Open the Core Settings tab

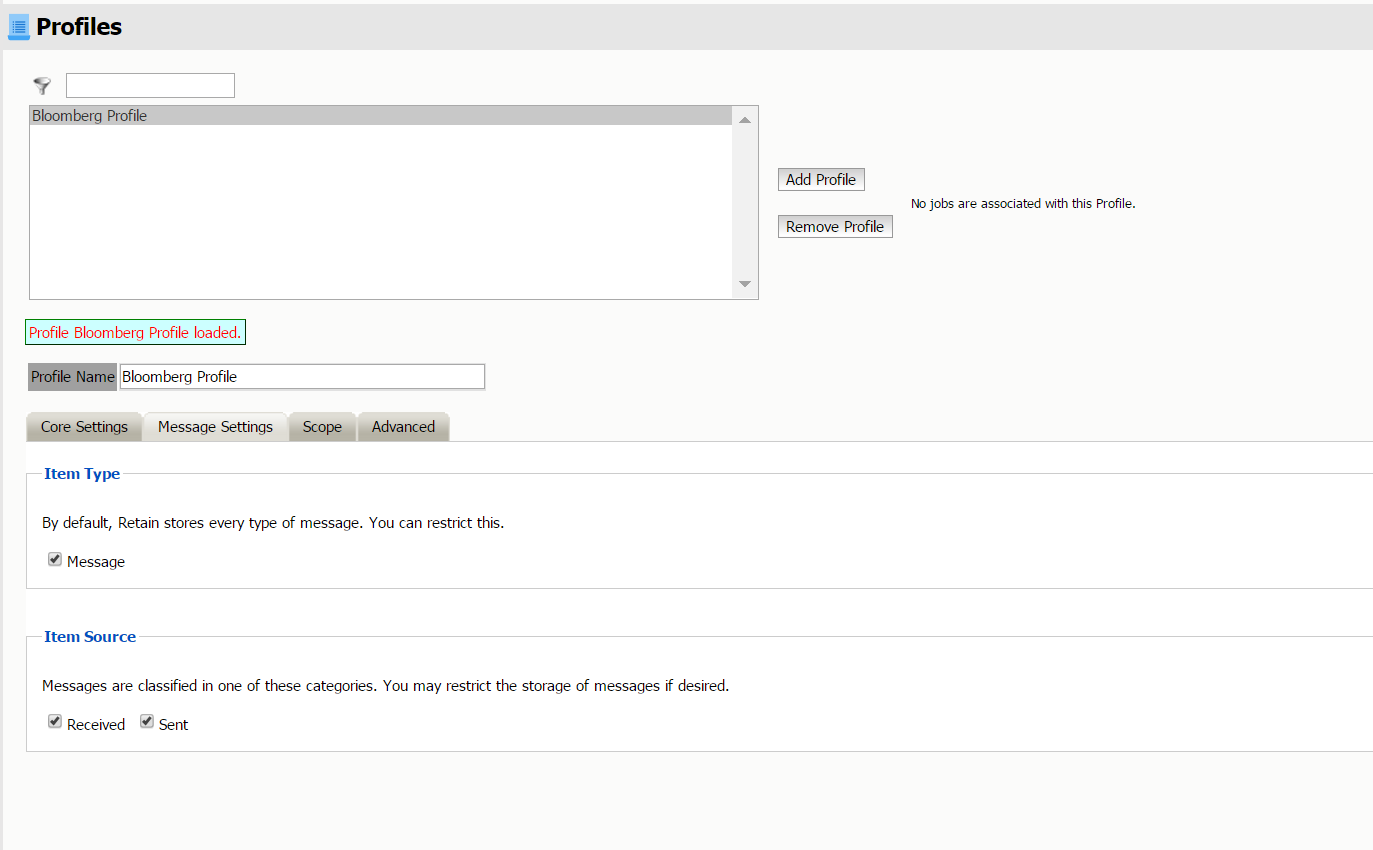coord(84,427)
